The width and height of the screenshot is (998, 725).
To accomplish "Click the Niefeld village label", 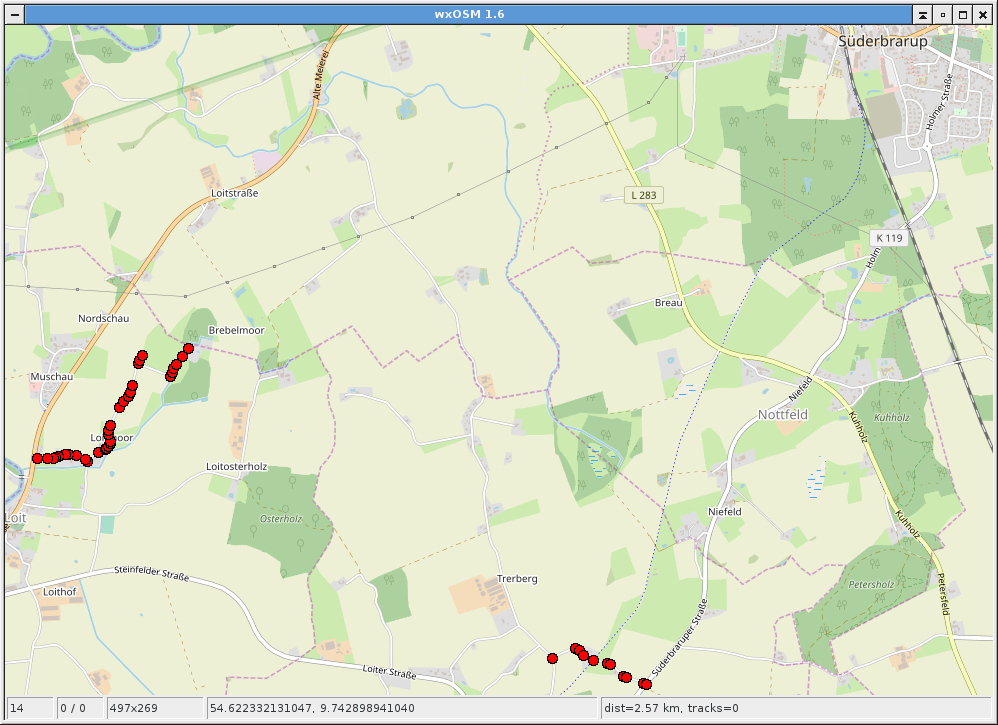I will click(724, 511).
